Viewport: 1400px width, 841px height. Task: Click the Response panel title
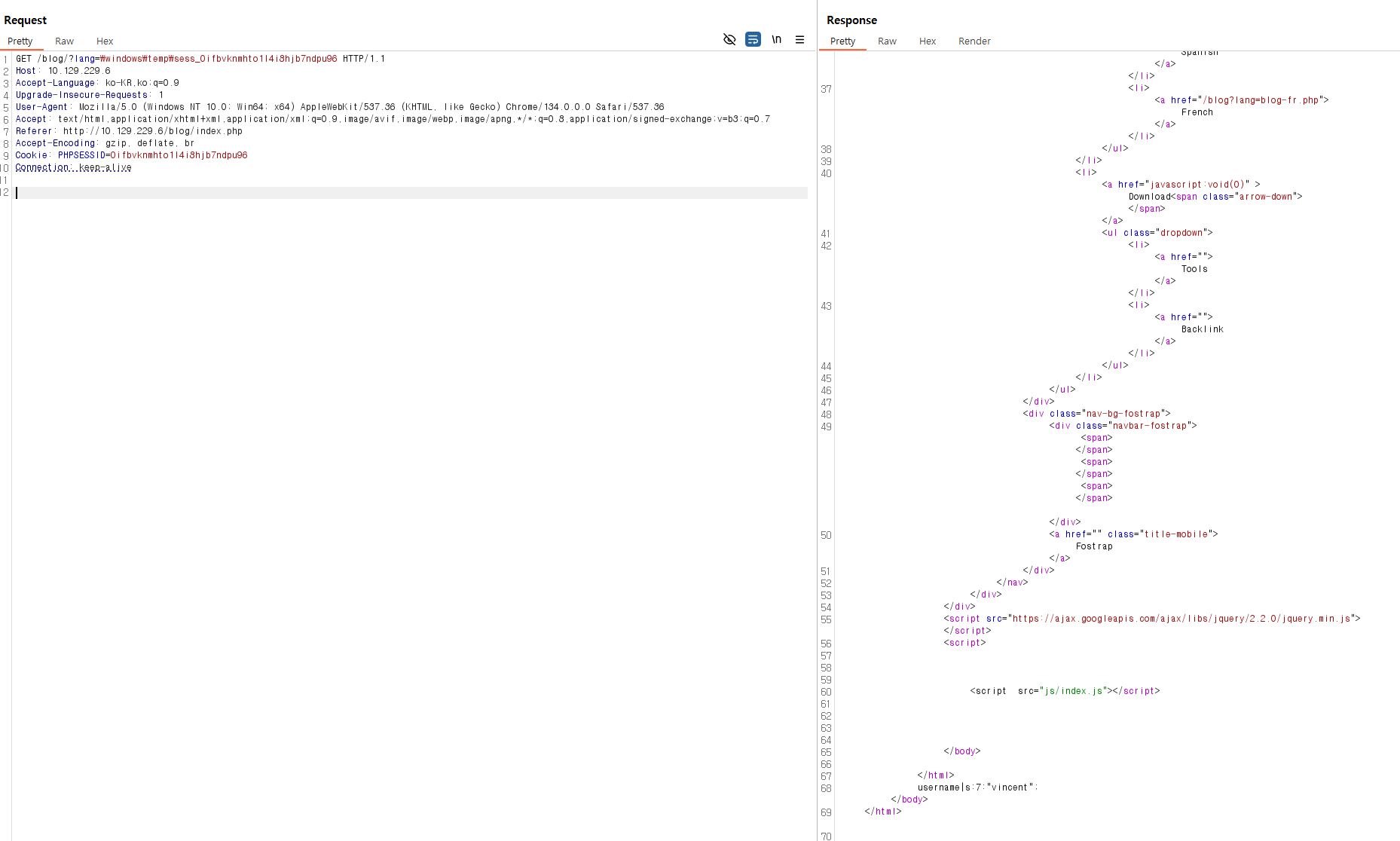pos(851,20)
